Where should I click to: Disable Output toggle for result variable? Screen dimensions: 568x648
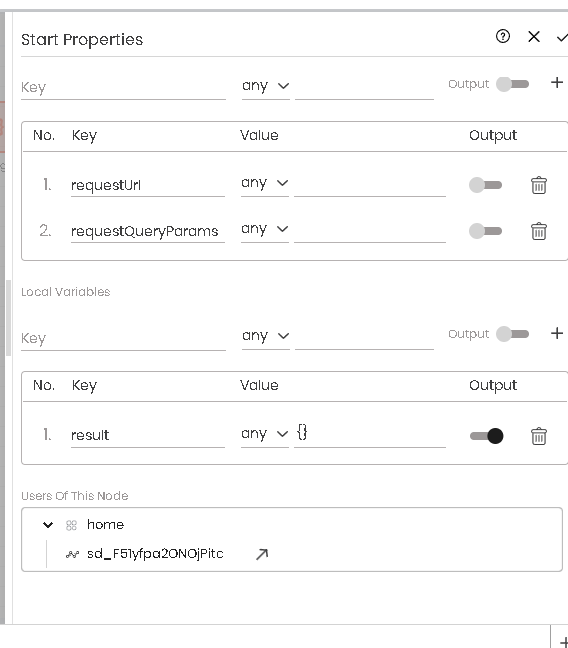coord(487,436)
